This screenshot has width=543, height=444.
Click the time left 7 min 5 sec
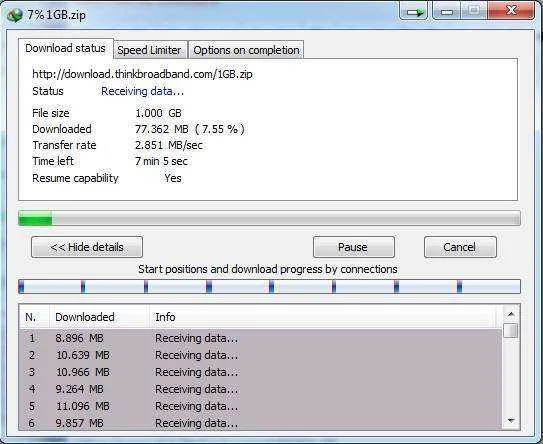(161, 161)
